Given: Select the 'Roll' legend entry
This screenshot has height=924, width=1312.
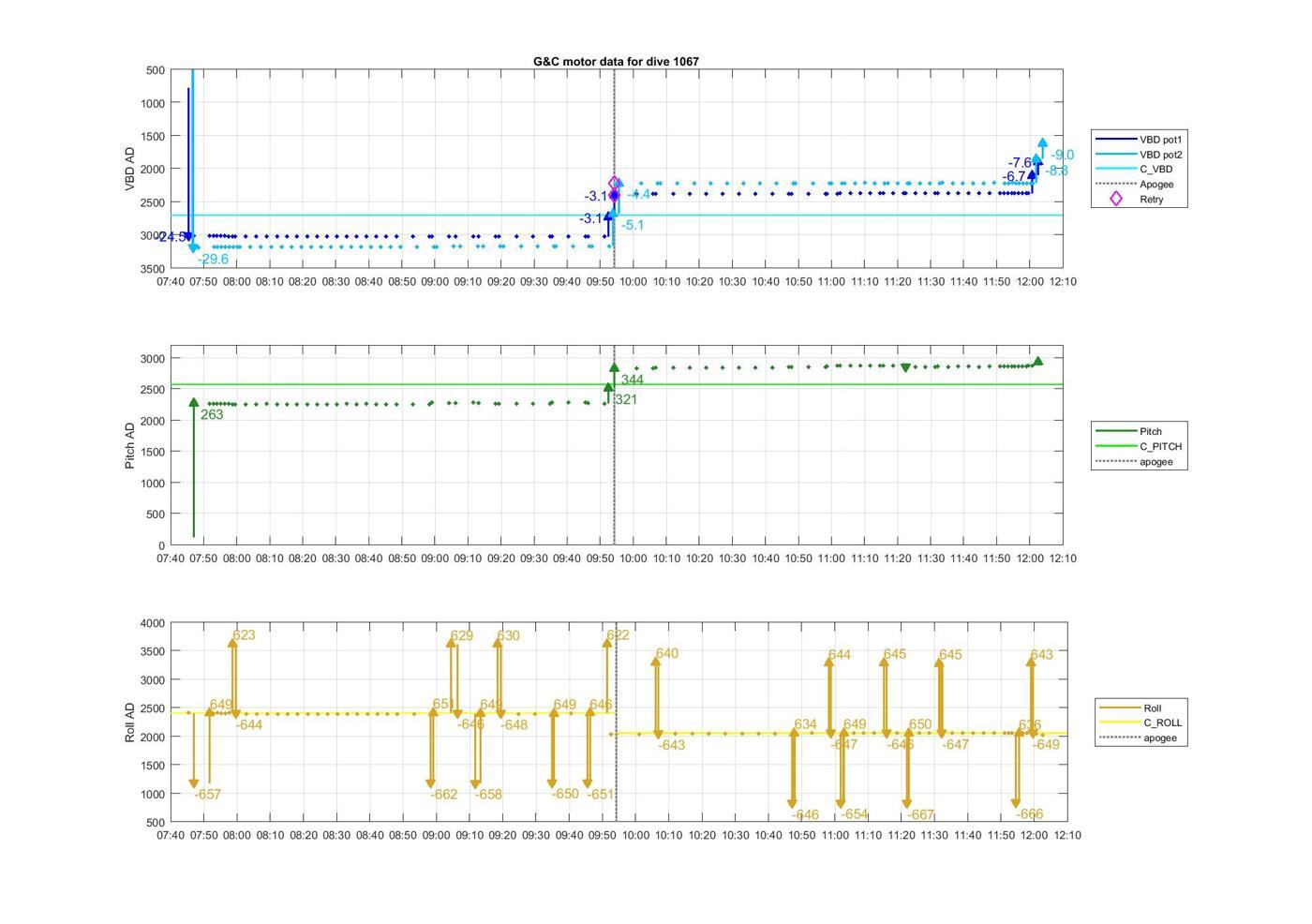Looking at the screenshot, I should coord(1153,708).
